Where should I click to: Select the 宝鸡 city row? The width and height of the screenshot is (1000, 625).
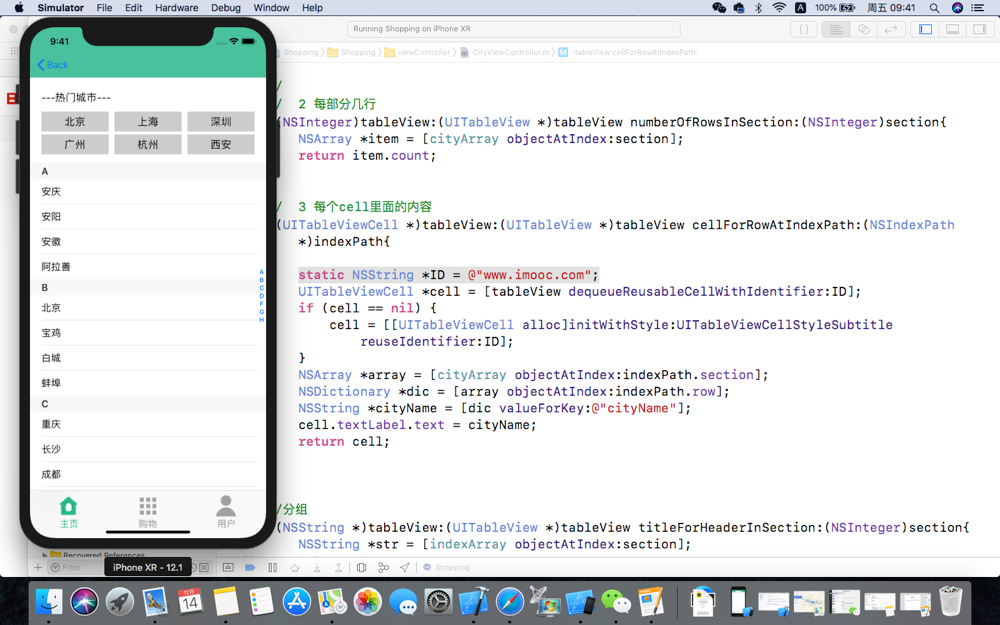(148, 333)
